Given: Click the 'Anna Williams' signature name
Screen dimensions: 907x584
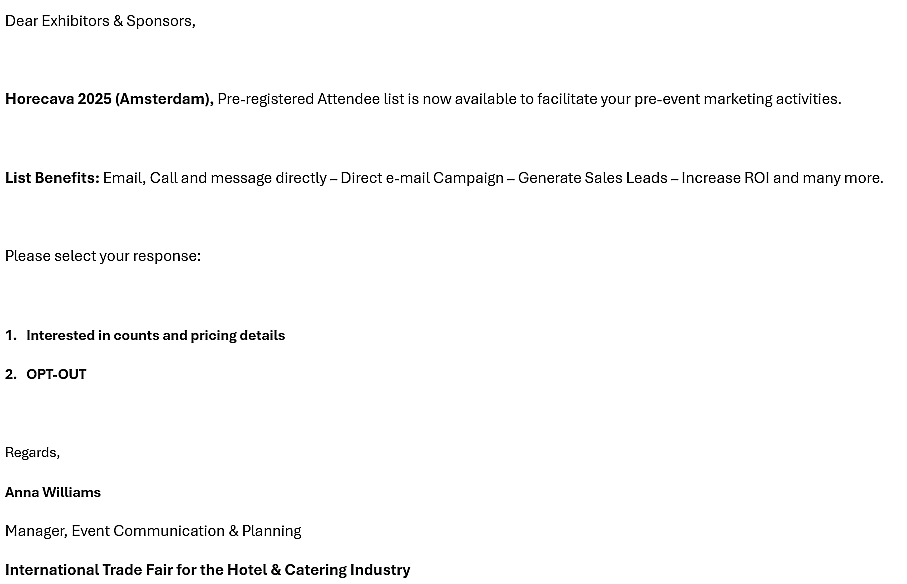Looking at the screenshot, I should tap(53, 492).
